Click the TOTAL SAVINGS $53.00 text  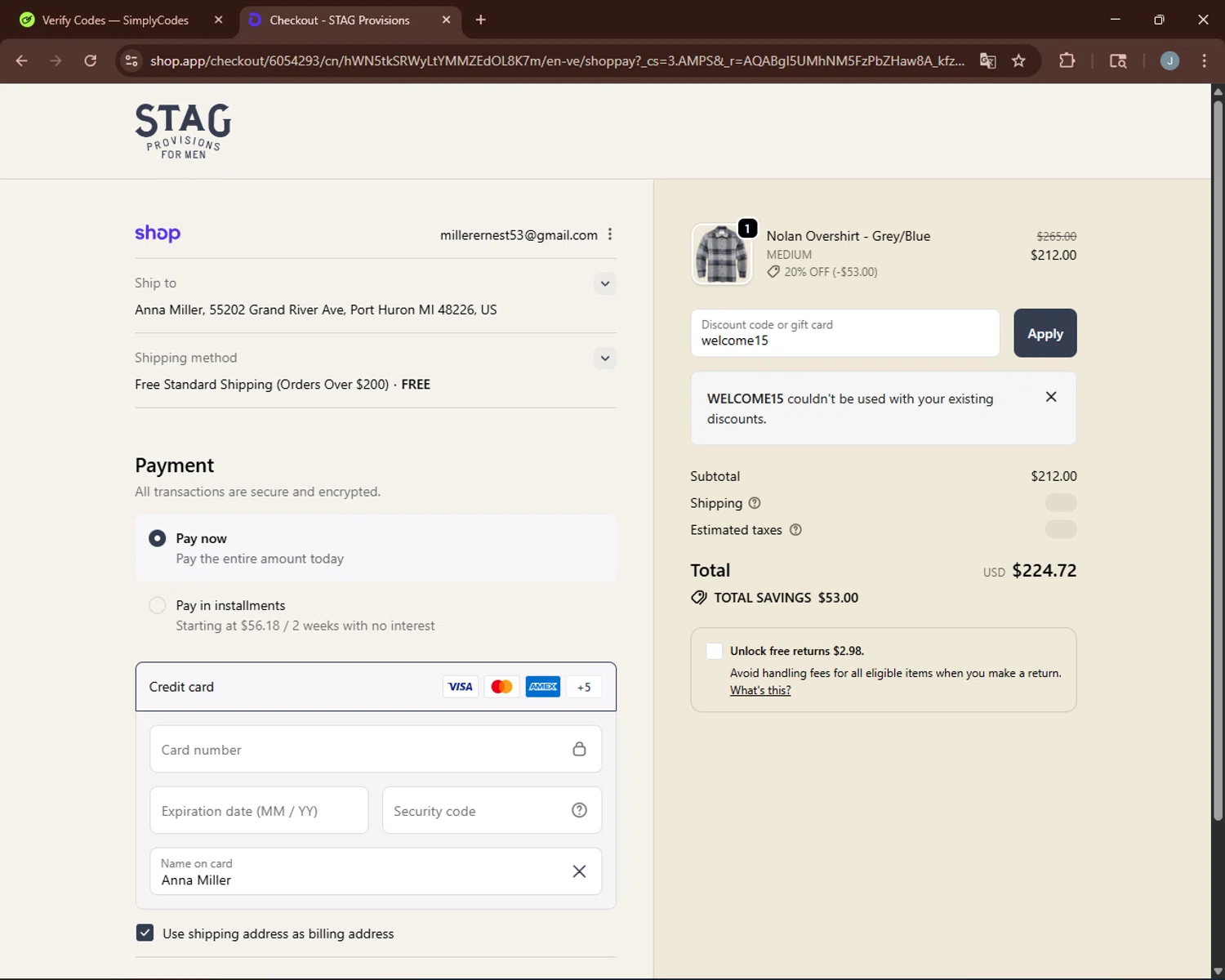click(786, 598)
